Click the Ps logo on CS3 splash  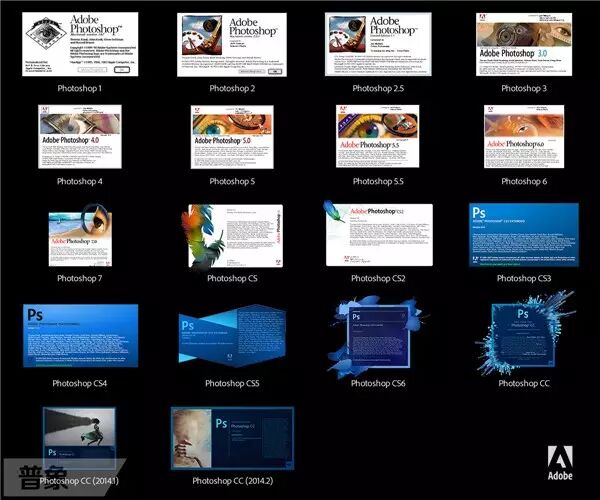click(x=479, y=212)
